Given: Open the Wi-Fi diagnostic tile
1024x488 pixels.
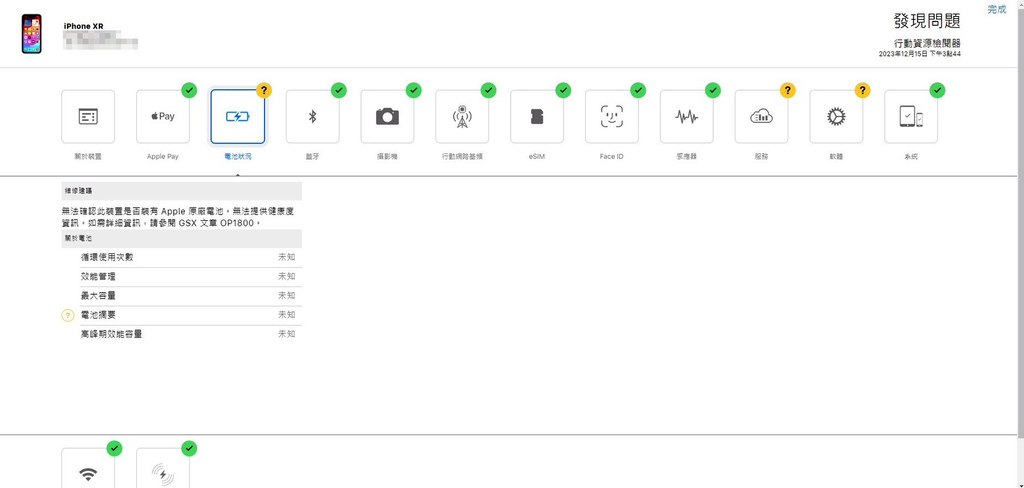Looking at the screenshot, I should (x=88, y=468).
